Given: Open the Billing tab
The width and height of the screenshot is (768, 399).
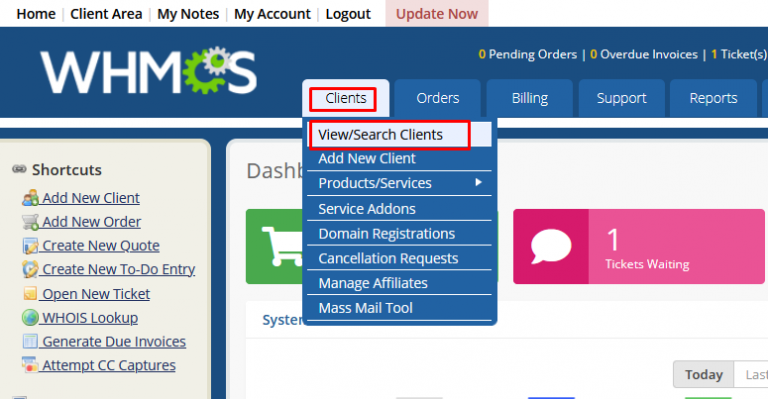Looking at the screenshot, I should click(529, 98).
